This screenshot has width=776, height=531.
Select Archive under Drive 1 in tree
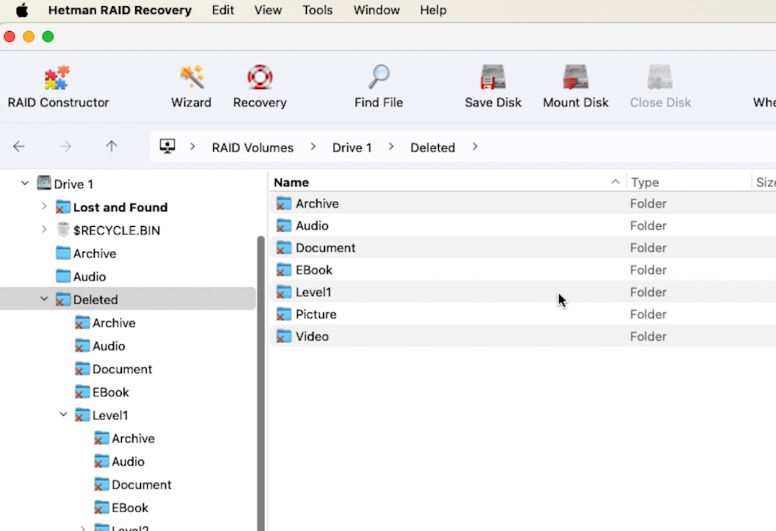95,253
